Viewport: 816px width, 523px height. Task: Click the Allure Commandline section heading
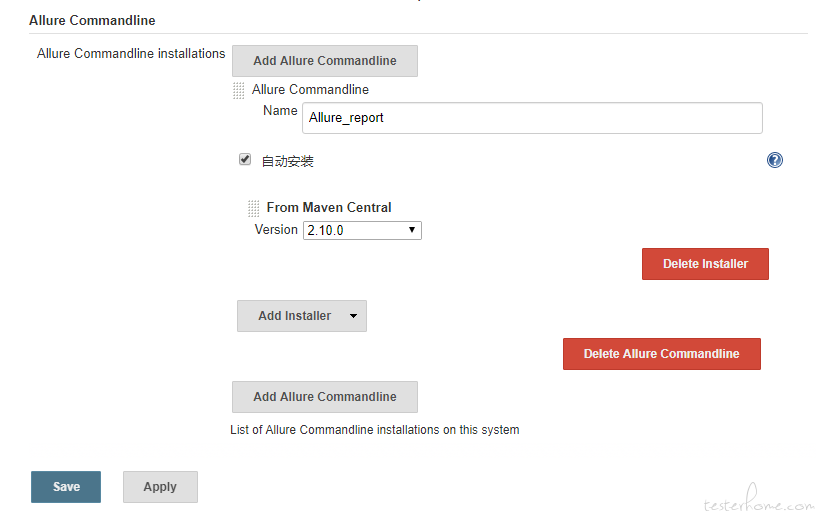(92, 20)
